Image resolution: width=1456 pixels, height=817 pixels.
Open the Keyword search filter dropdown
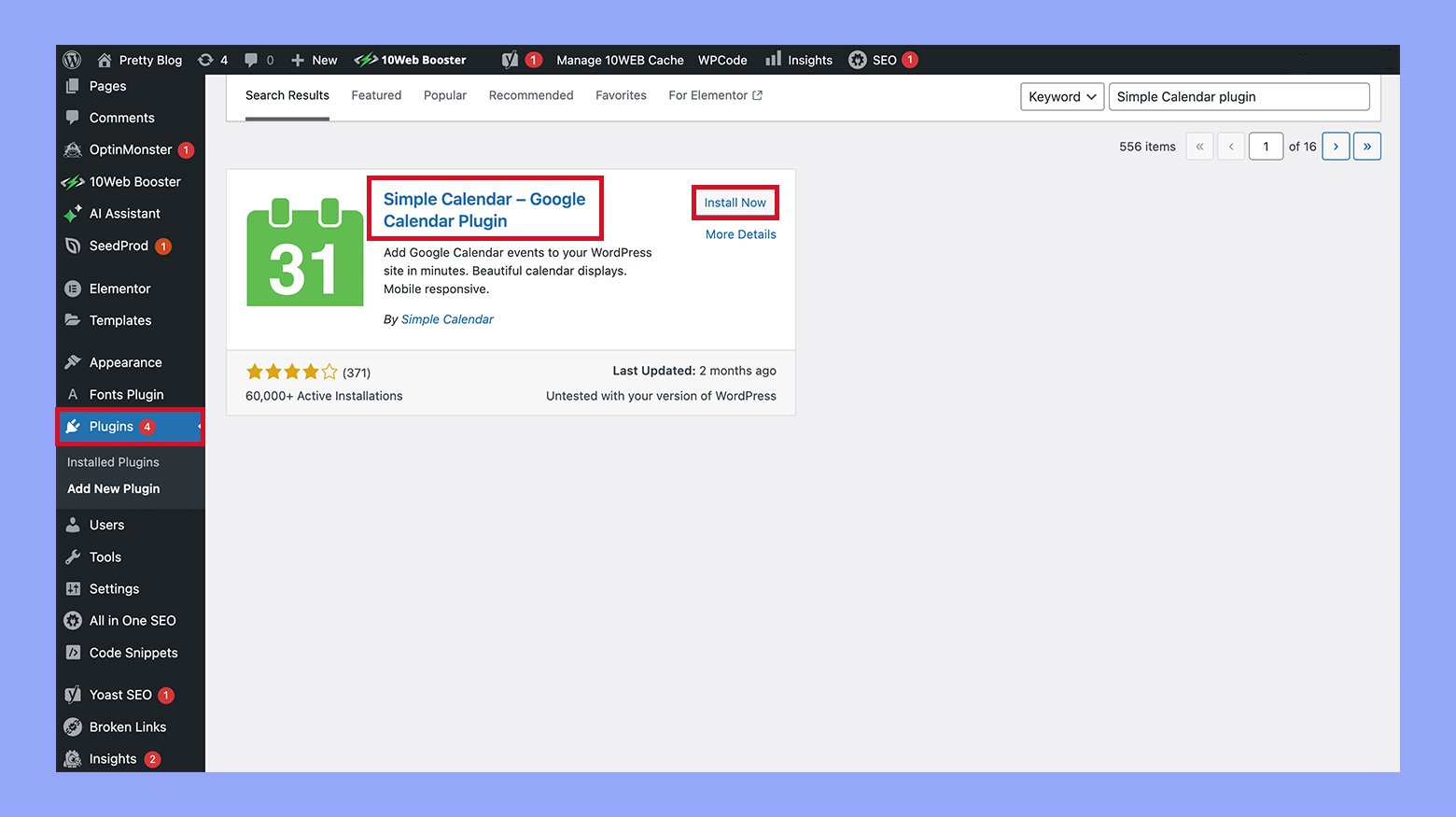pos(1061,96)
